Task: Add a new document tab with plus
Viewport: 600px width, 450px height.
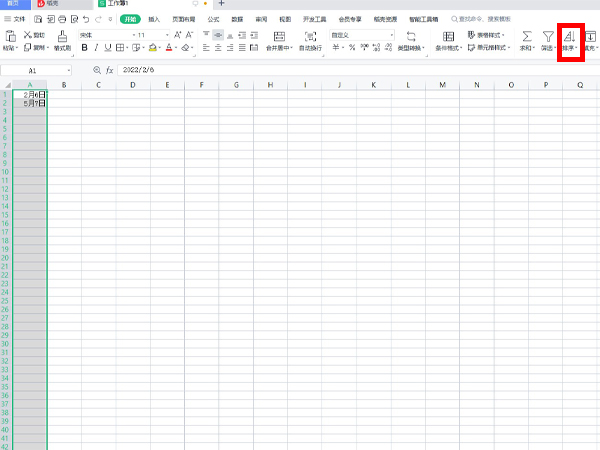Action: click(221, 3)
